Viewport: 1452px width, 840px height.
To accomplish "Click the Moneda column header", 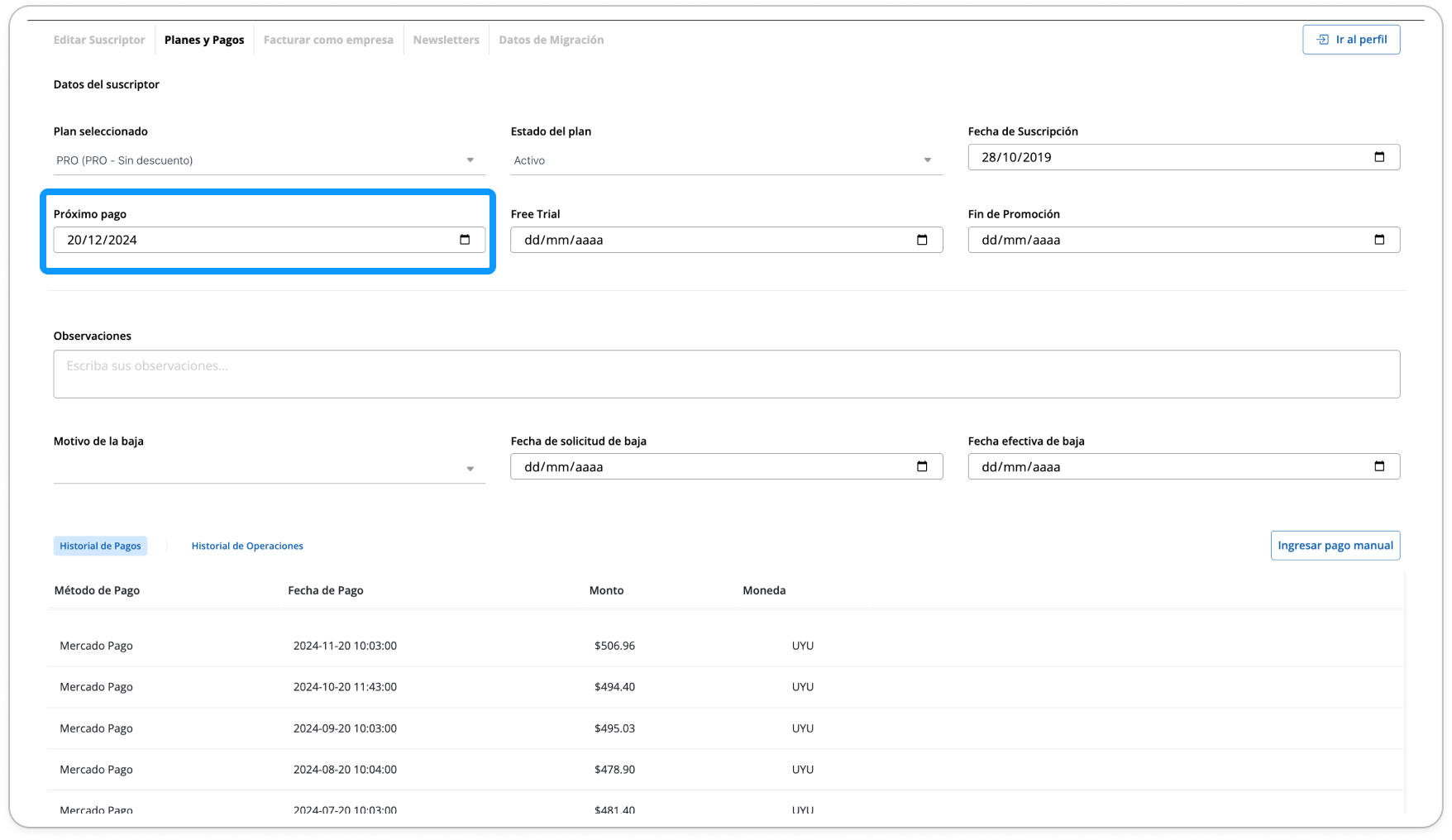I will tap(764, 590).
